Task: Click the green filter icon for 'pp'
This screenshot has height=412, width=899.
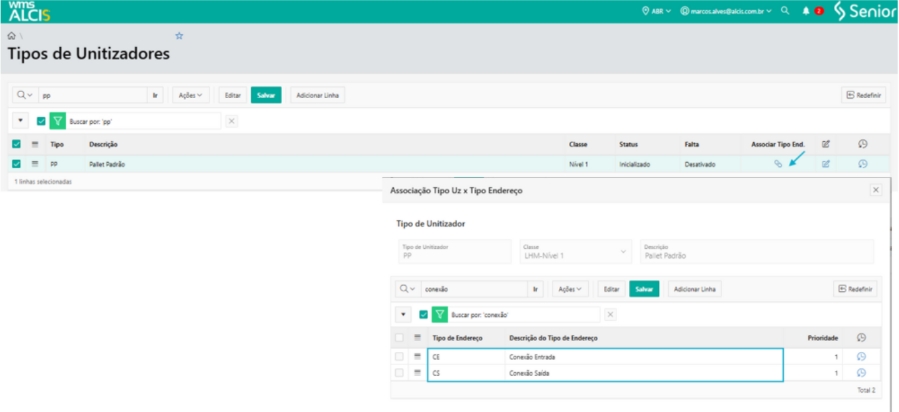Action: click(x=58, y=121)
